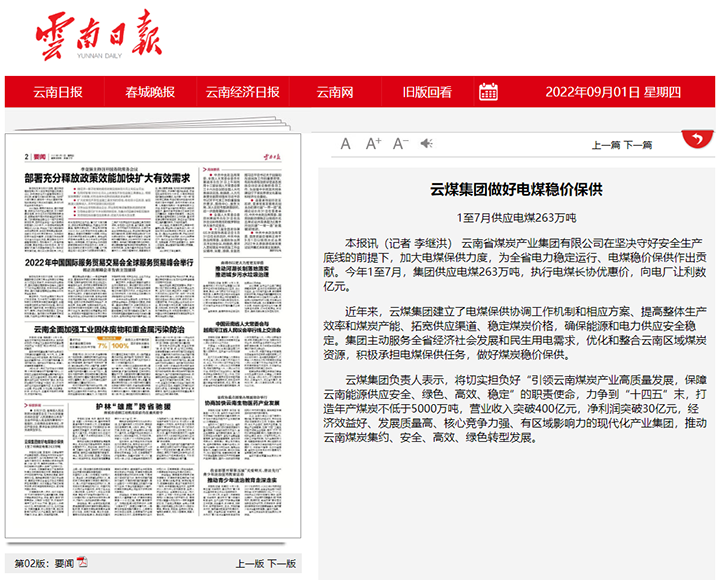Screen dimensions: 720x580
Task: Go to next article 下一篇
Action: (638, 145)
